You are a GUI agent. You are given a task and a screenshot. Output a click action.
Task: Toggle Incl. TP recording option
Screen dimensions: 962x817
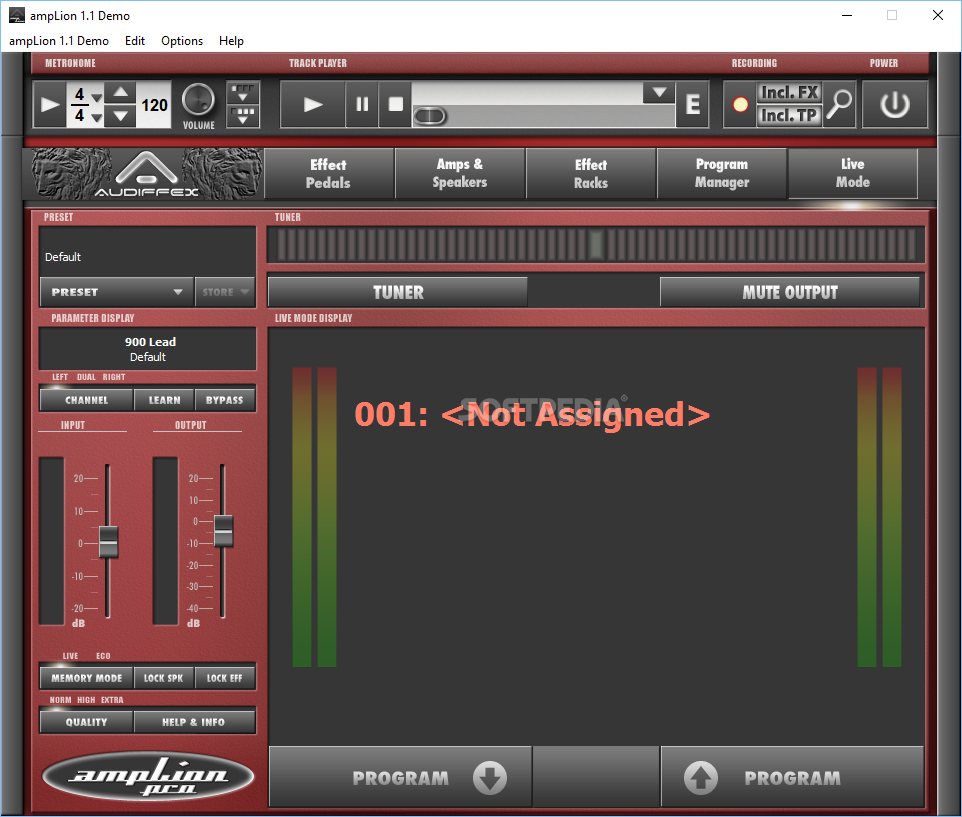(x=789, y=115)
